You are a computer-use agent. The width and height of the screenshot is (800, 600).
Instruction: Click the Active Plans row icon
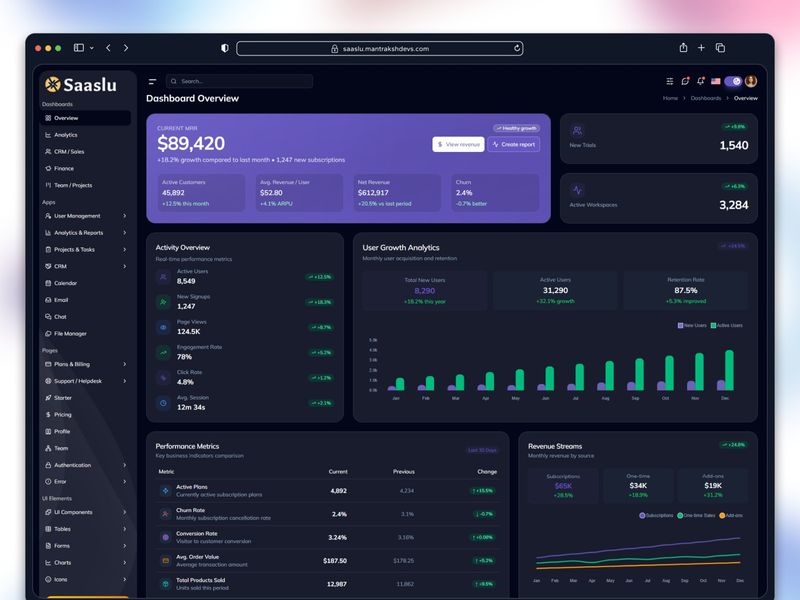(x=165, y=491)
